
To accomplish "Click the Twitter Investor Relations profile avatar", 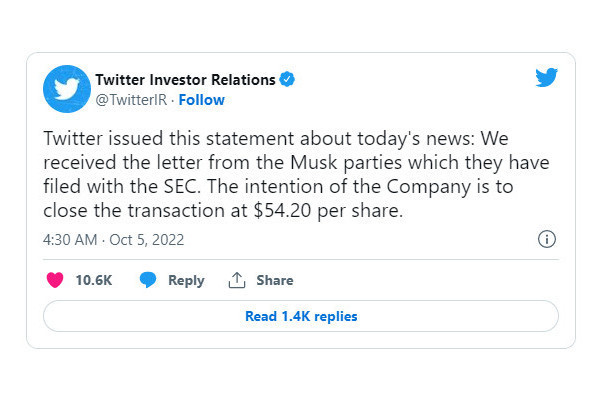I will (x=67, y=89).
